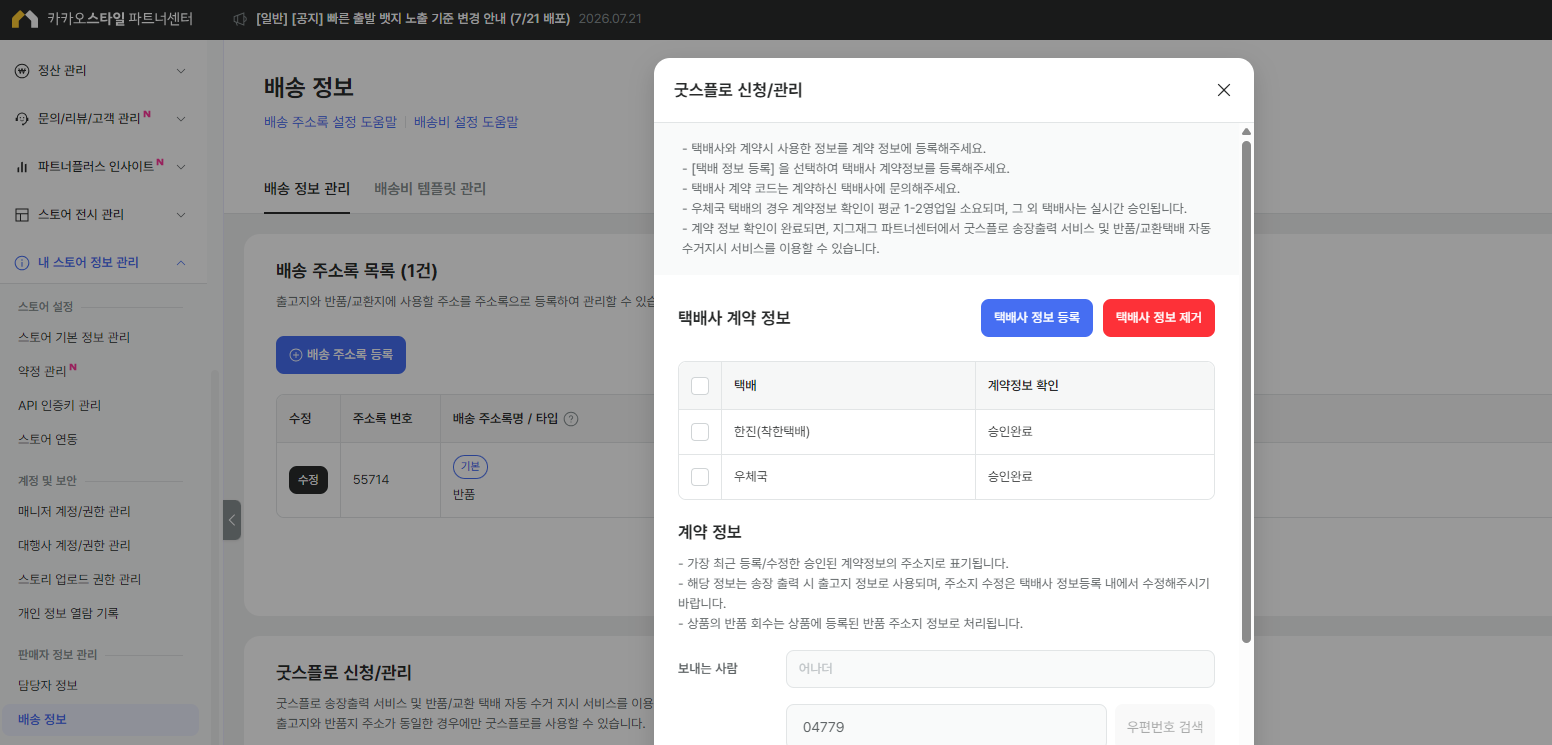1552x745 pixels.
Task: Click the Kakao Style house logo icon
Action: click(x=25, y=19)
